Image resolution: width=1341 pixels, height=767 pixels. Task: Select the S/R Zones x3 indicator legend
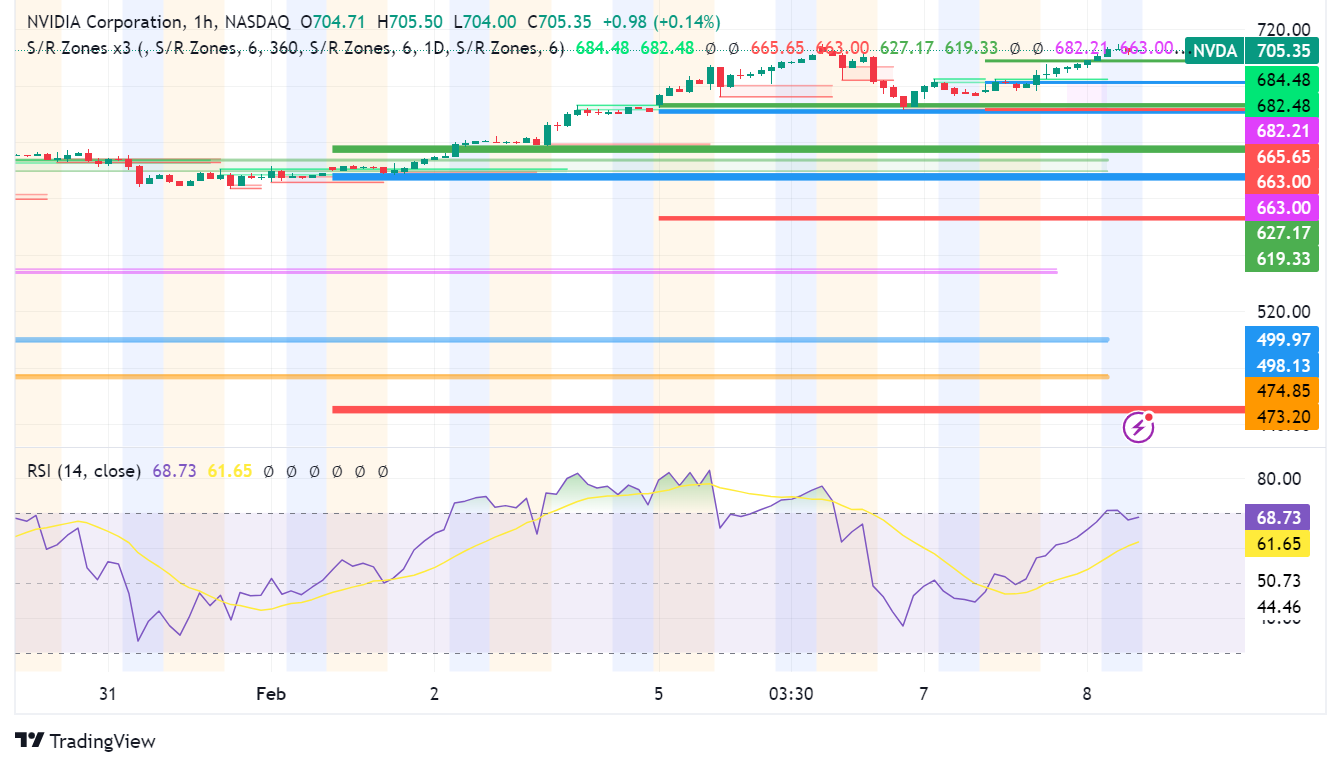[x=296, y=47]
